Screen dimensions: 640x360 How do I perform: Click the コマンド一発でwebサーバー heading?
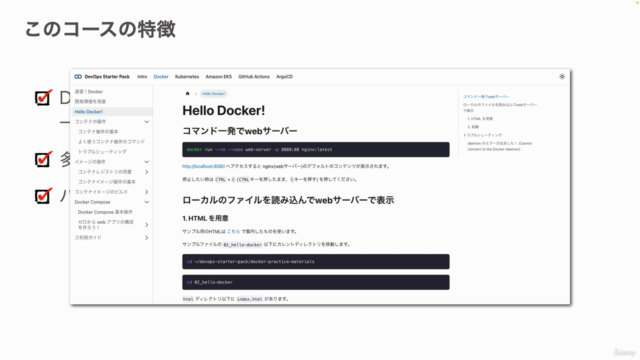(240, 131)
